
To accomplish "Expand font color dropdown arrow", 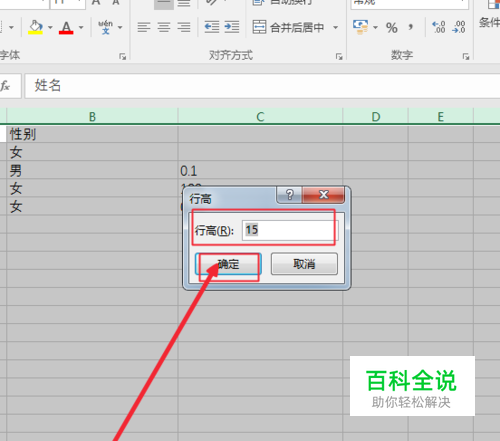I will (x=81, y=27).
